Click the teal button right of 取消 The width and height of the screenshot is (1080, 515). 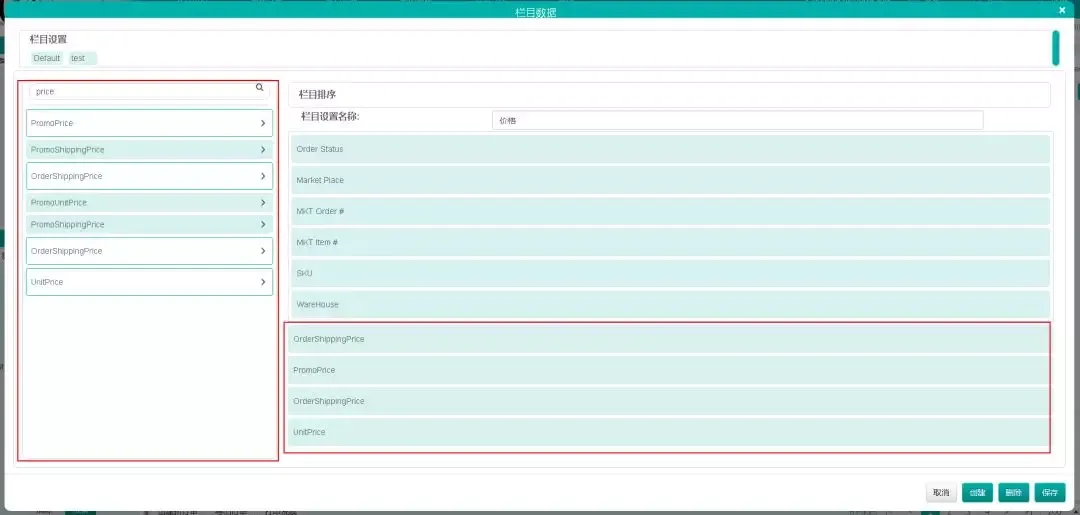[x=977, y=493]
